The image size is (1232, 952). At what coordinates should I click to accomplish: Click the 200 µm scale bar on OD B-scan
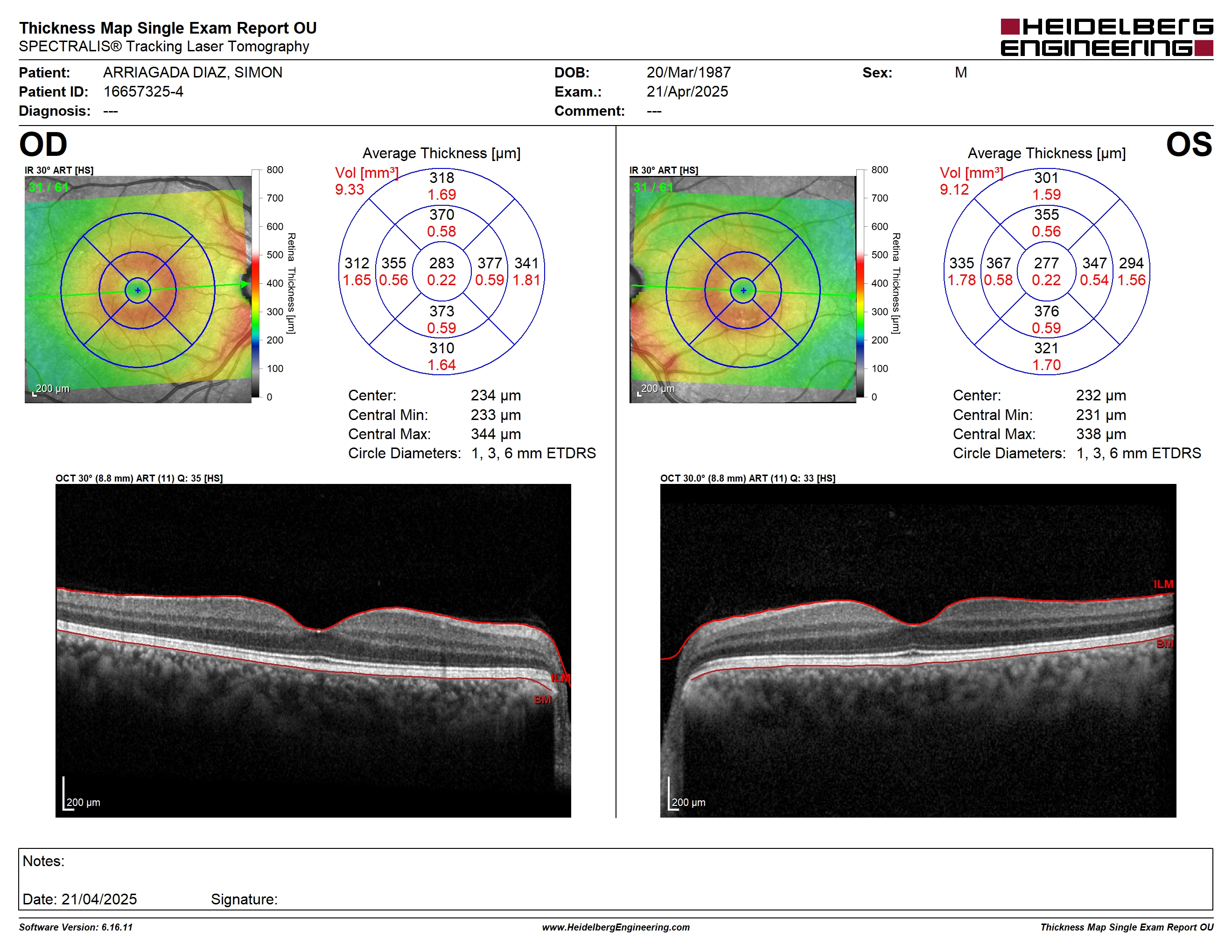(81, 794)
